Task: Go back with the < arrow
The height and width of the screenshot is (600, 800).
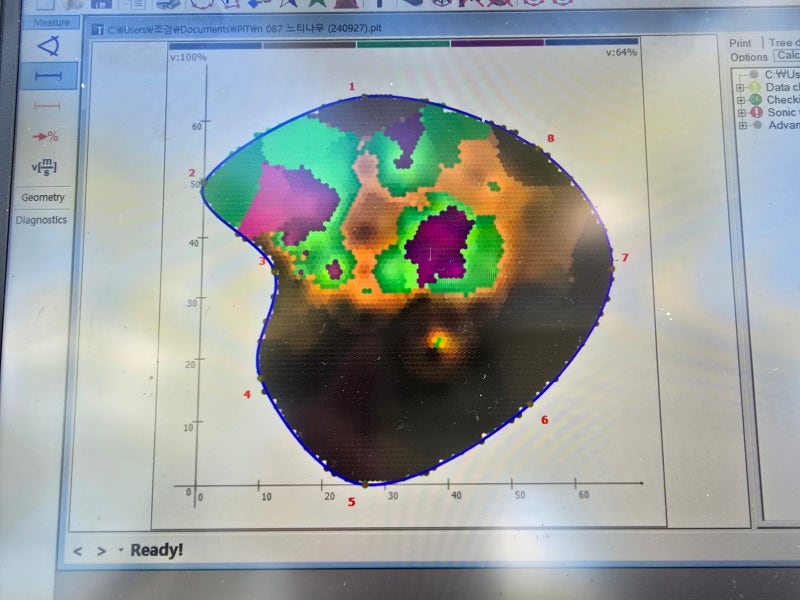Action: [78, 551]
